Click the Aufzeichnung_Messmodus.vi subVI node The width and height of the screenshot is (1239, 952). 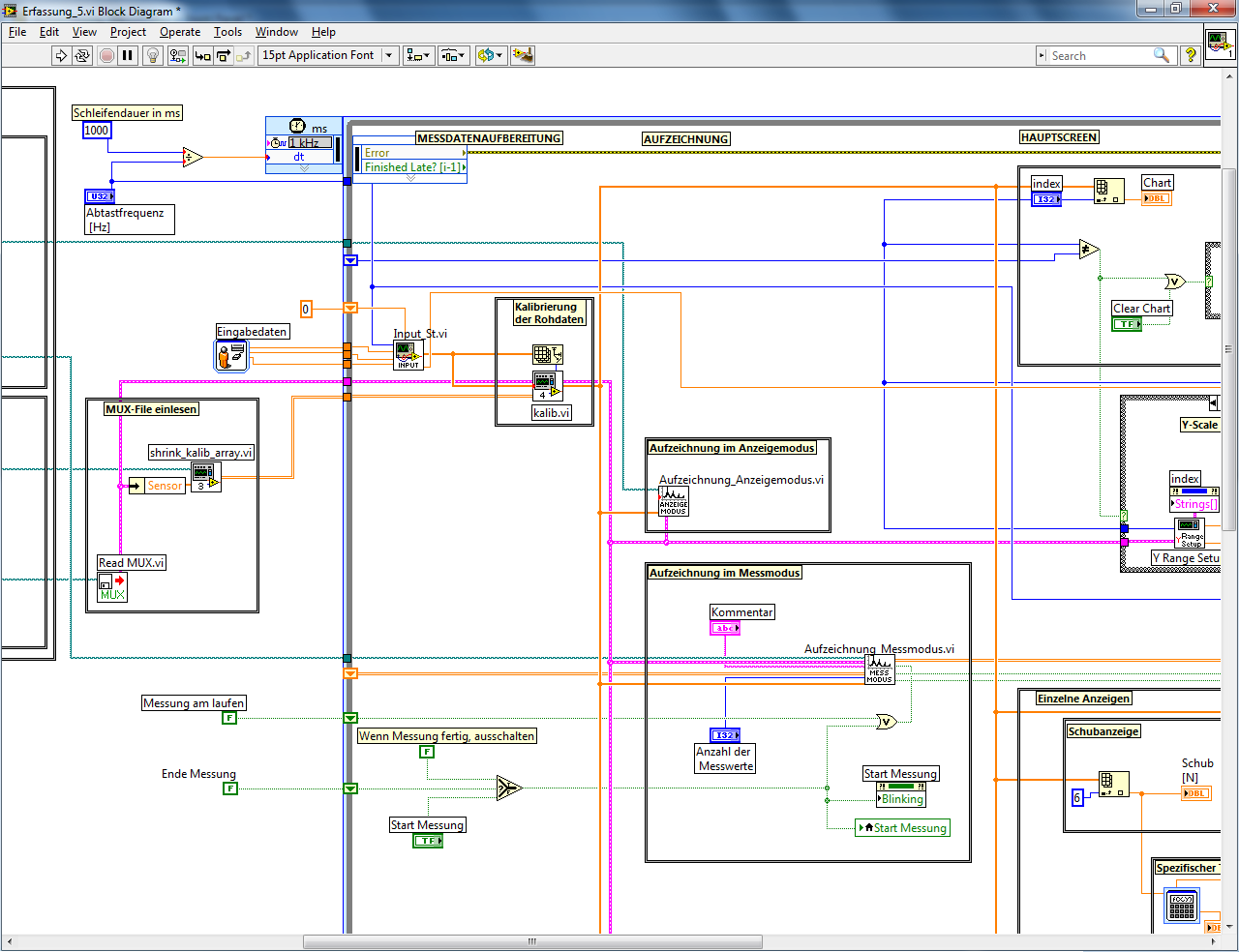tap(879, 669)
